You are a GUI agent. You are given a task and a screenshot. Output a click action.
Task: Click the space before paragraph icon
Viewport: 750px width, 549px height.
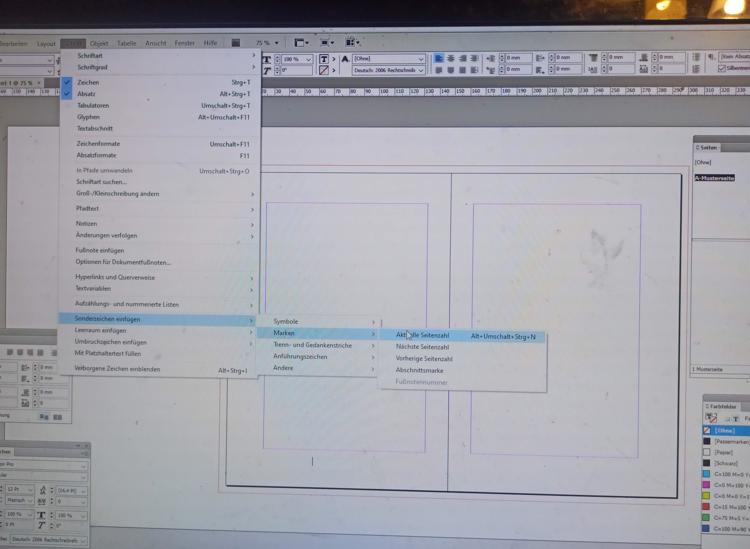(x=593, y=57)
